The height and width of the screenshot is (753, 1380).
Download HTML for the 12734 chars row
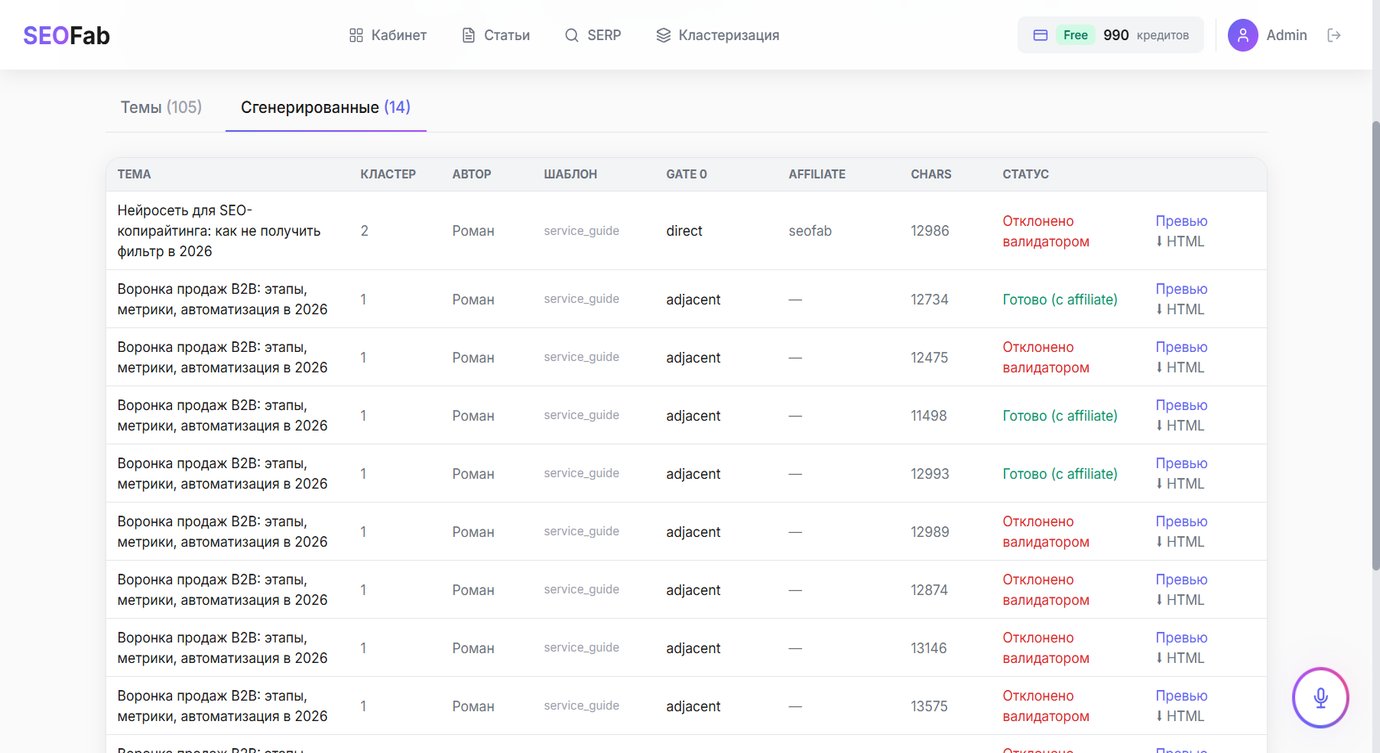1180,309
